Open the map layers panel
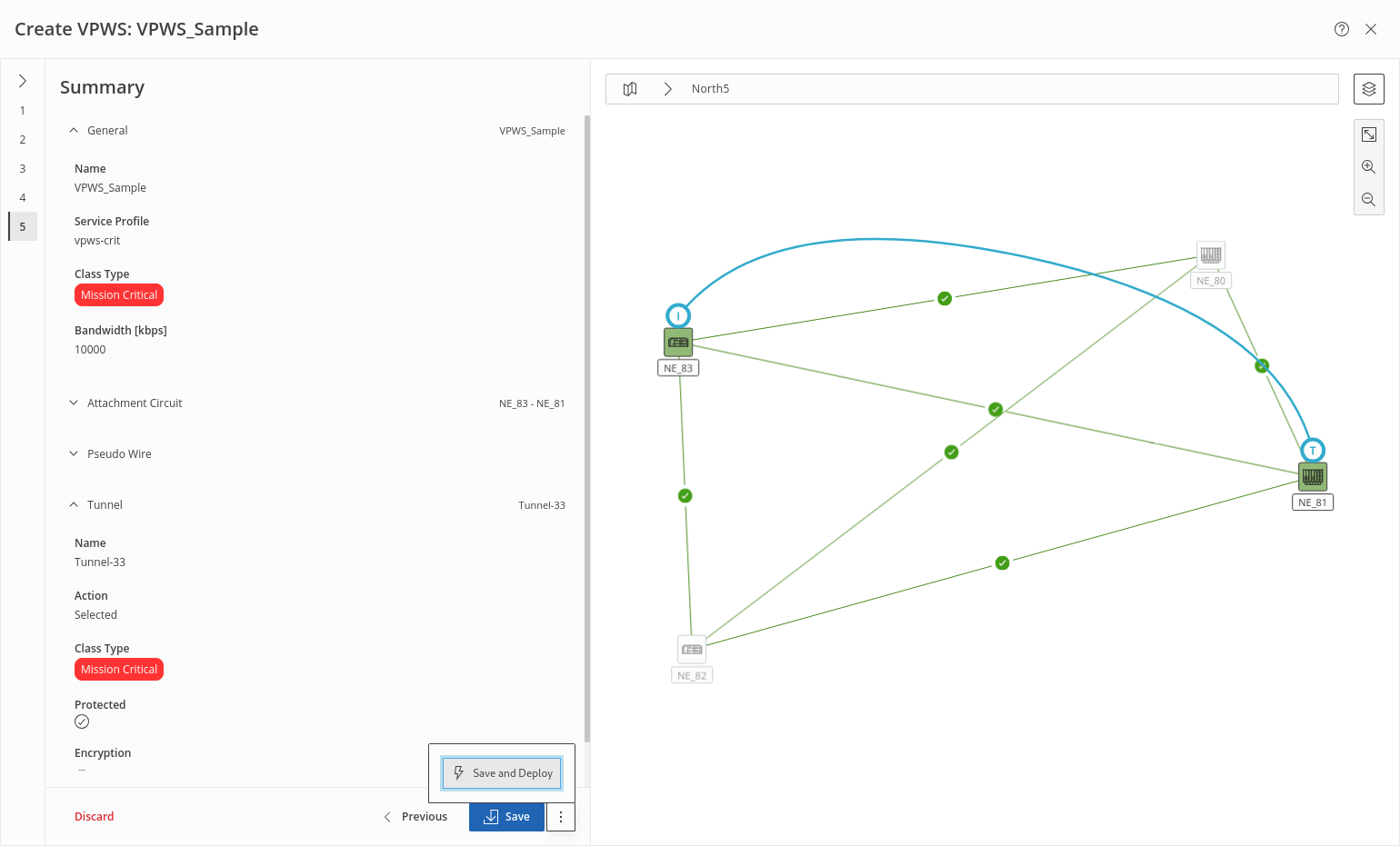 coord(1368,89)
